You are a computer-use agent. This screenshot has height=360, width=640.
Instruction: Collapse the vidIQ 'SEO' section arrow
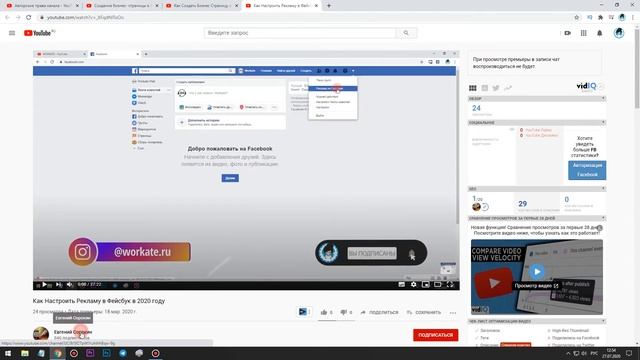[603, 189]
